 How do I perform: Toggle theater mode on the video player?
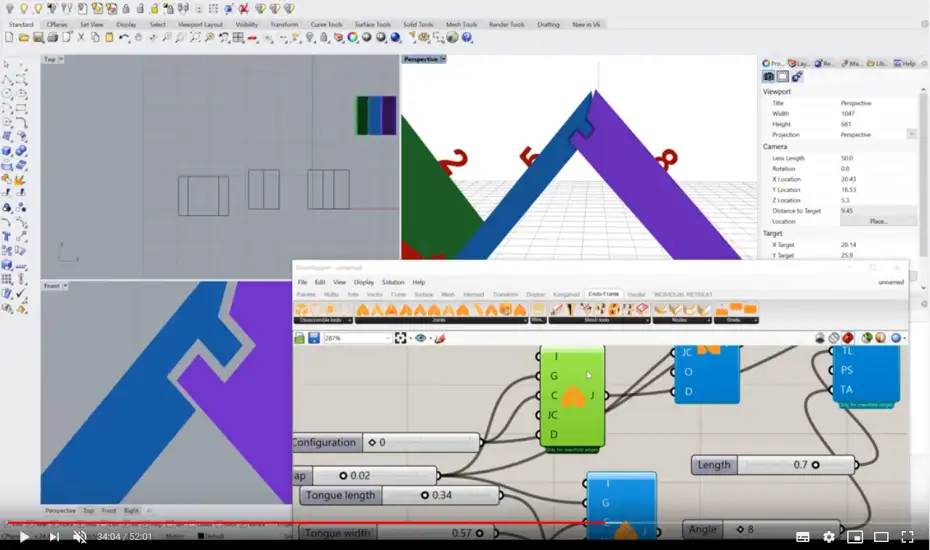(881, 537)
